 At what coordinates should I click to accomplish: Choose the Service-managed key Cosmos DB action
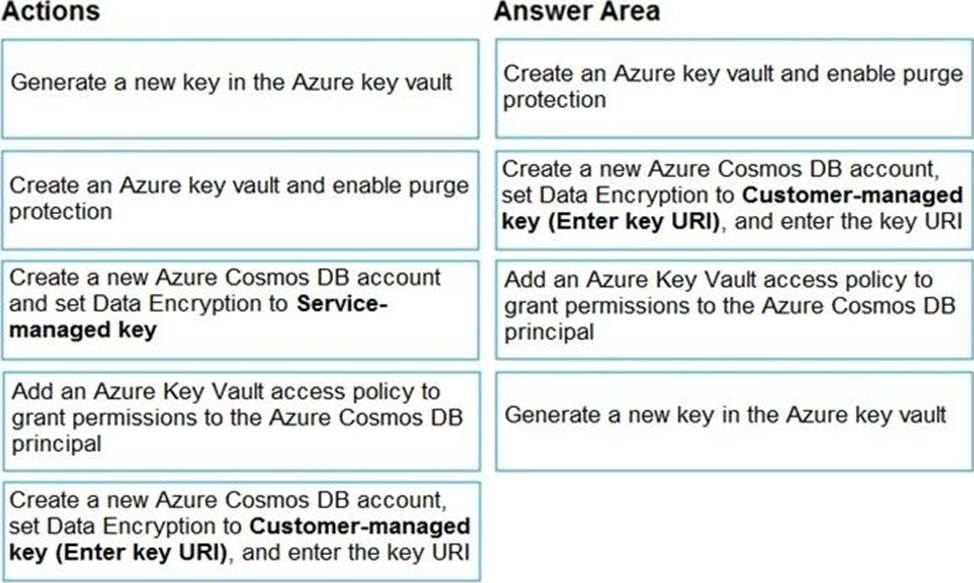coord(240,310)
